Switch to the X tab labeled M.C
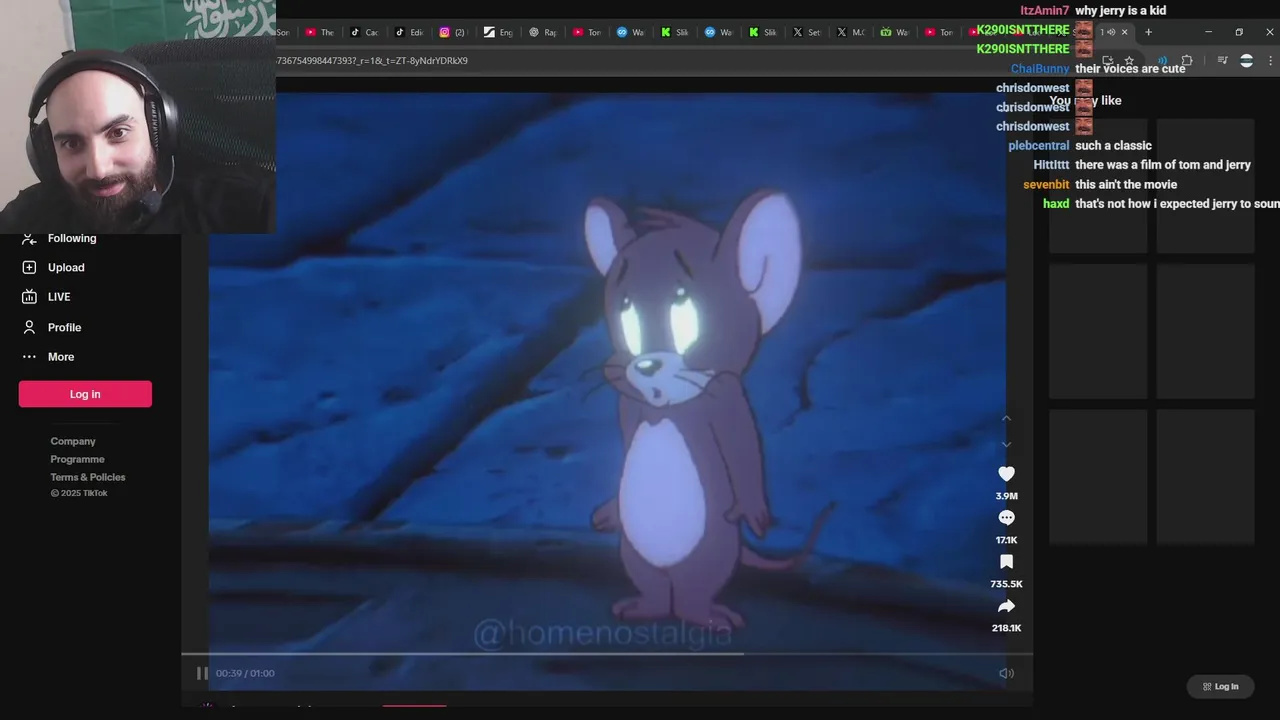The height and width of the screenshot is (720, 1280). coord(850,32)
